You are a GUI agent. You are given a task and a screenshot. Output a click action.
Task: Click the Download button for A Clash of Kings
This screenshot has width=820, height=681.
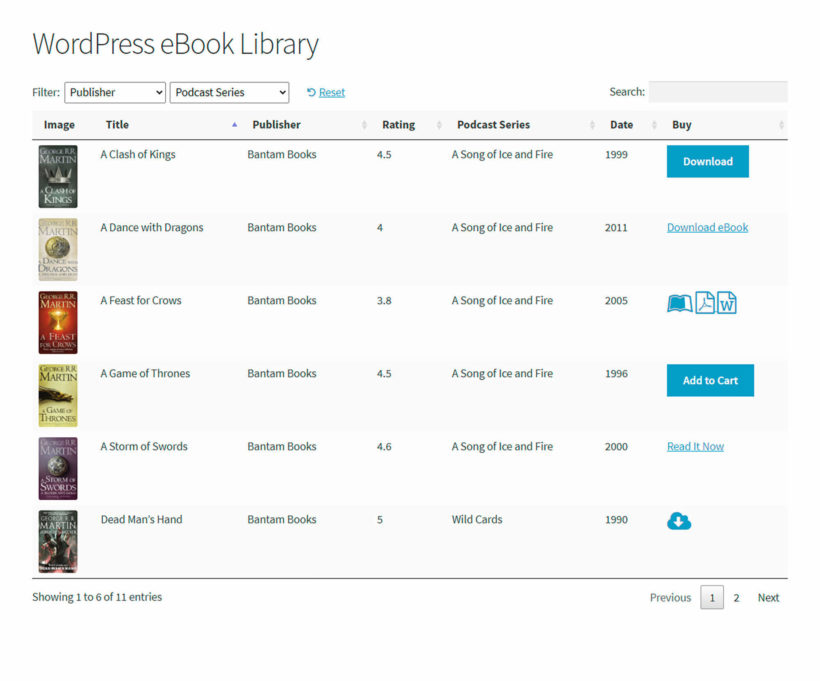707,161
